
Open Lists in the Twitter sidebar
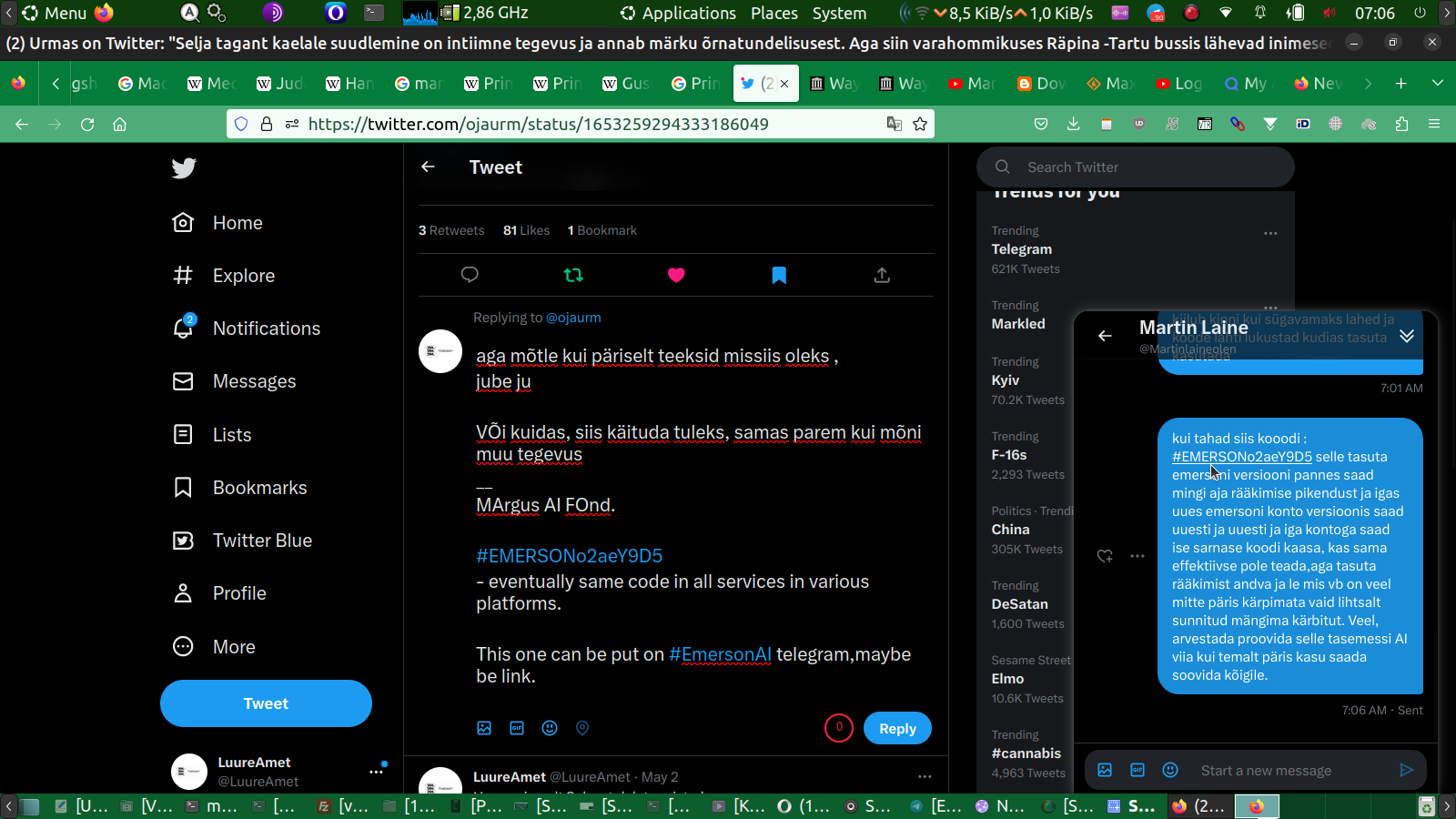[212, 435]
